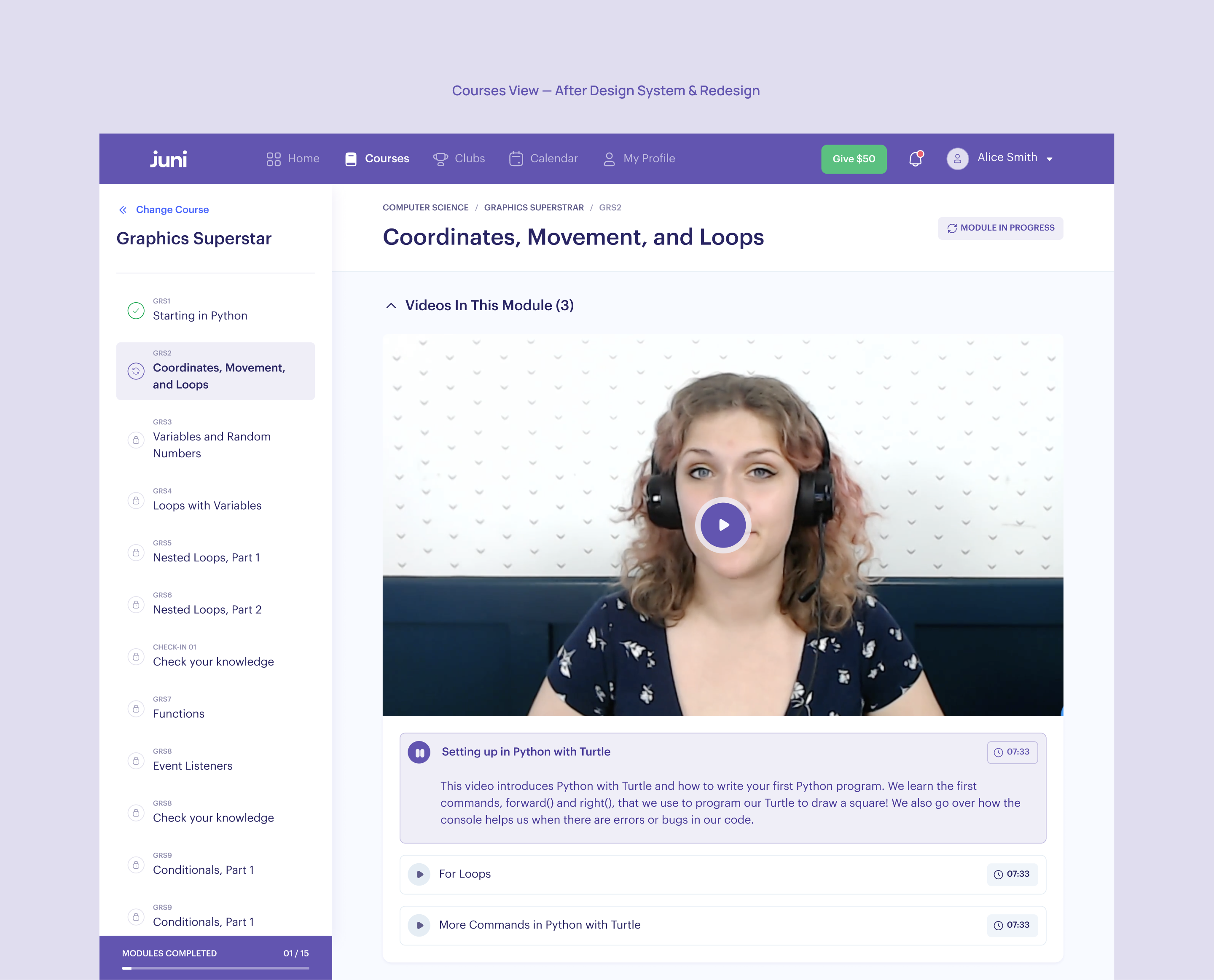This screenshot has height=980, width=1214.
Task: Click the lock icon beside Event Listeners
Action: coord(136,761)
